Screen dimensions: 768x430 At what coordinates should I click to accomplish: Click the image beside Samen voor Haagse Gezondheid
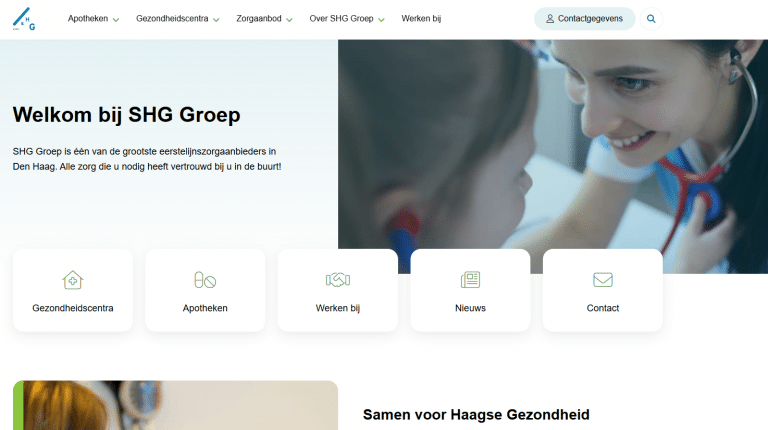pyautogui.click(x=175, y=405)
